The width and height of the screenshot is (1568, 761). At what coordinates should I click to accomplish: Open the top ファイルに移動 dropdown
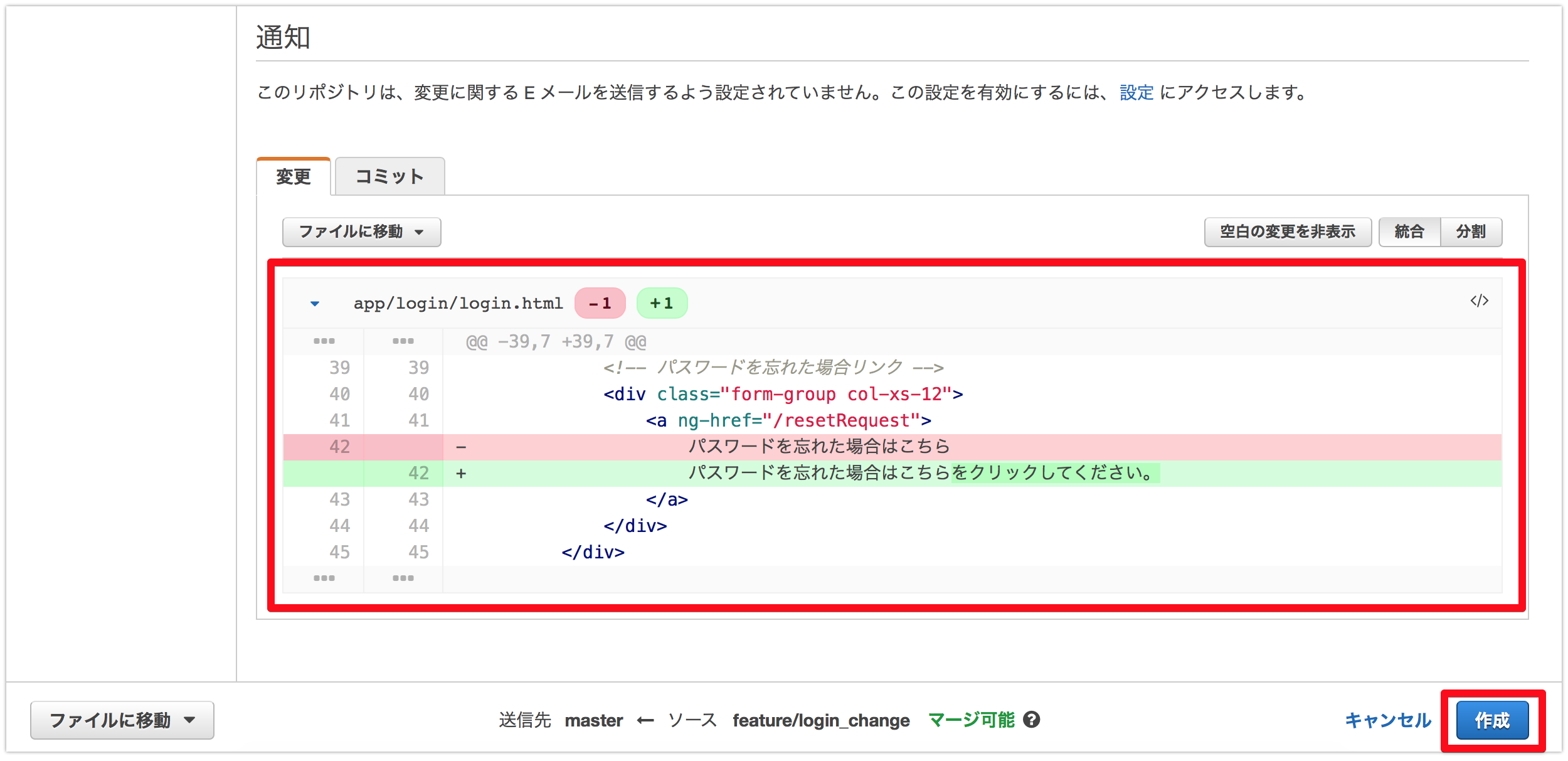pos(361,231)
